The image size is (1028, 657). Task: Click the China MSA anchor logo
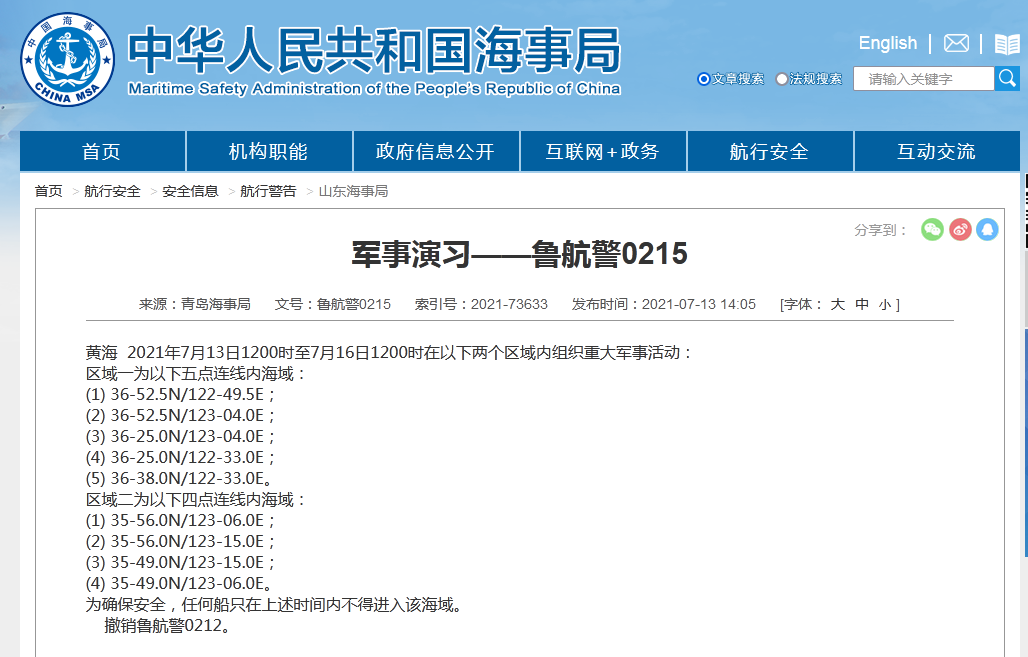point(67,59)
